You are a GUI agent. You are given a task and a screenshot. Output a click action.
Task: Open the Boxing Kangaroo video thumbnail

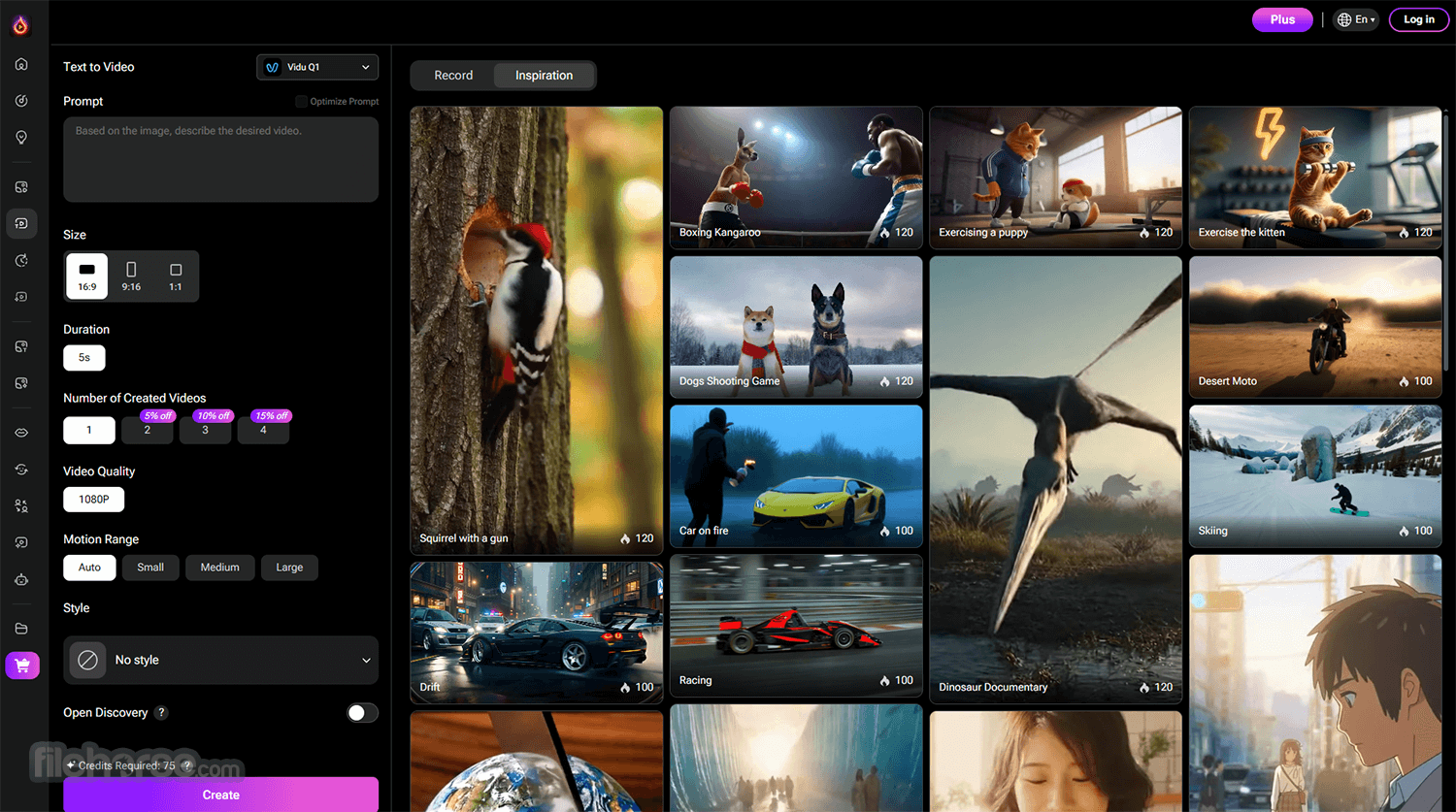pyautogui.click(x=796, y=177)
